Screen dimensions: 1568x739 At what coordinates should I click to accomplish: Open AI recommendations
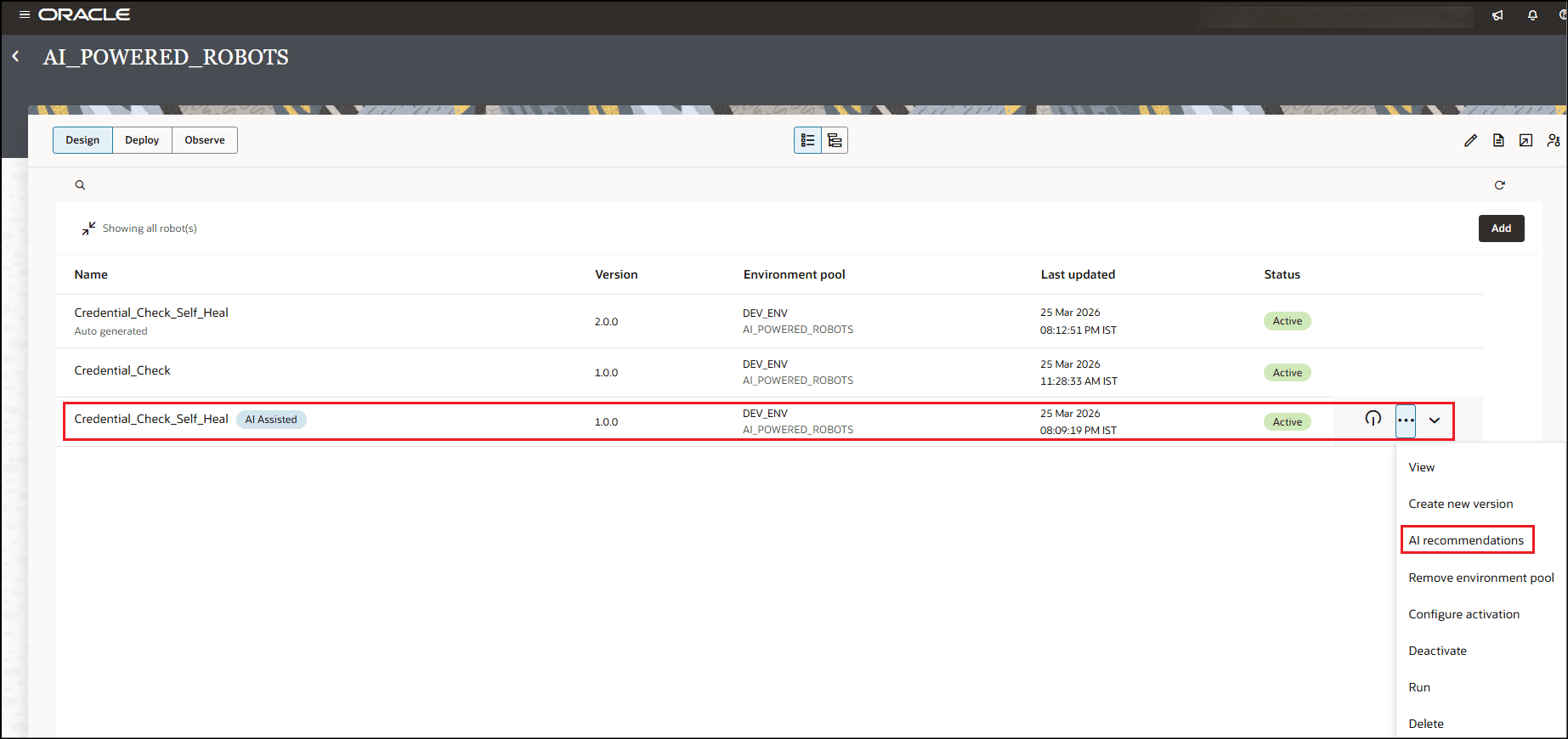coord(1466,540)
